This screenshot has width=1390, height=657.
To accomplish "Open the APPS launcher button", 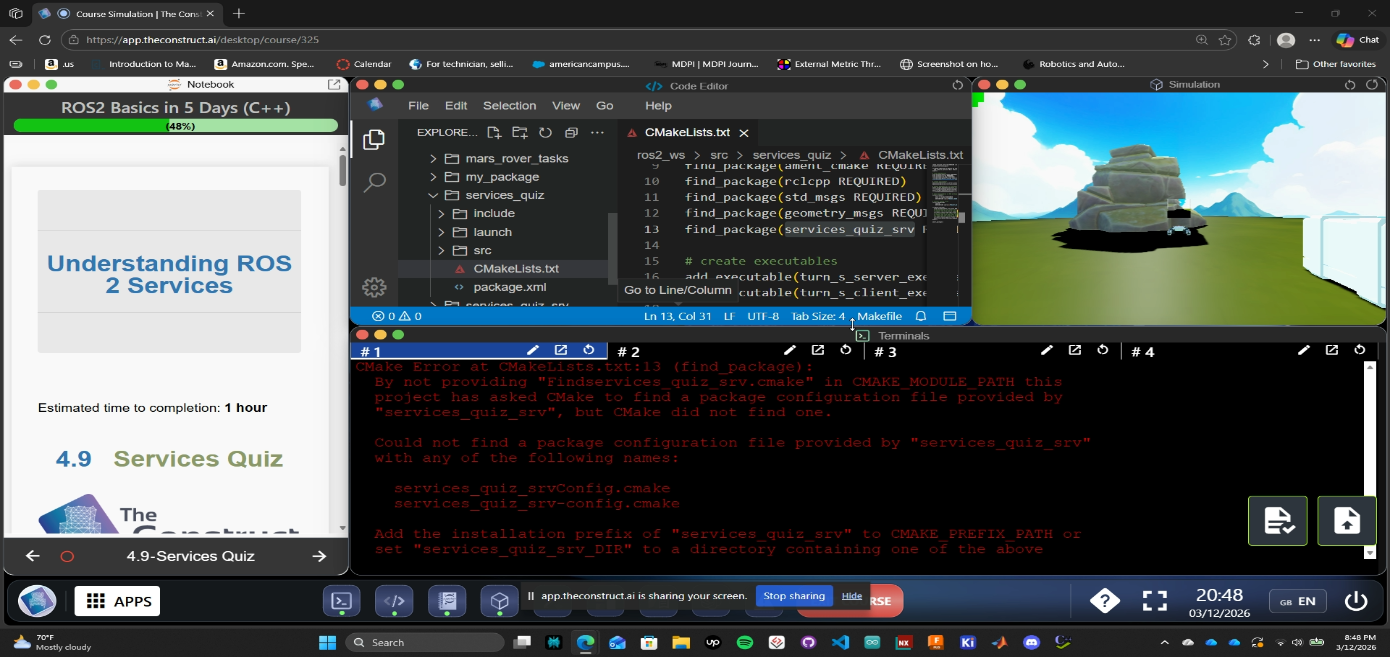I will click(117, 601).
